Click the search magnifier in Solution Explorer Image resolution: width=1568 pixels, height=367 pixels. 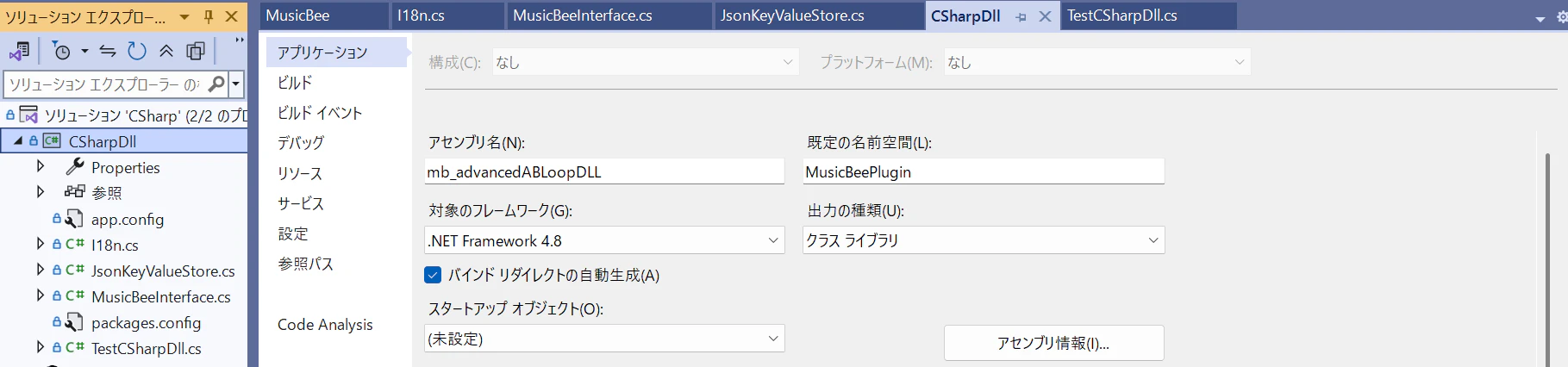point(216,84)
